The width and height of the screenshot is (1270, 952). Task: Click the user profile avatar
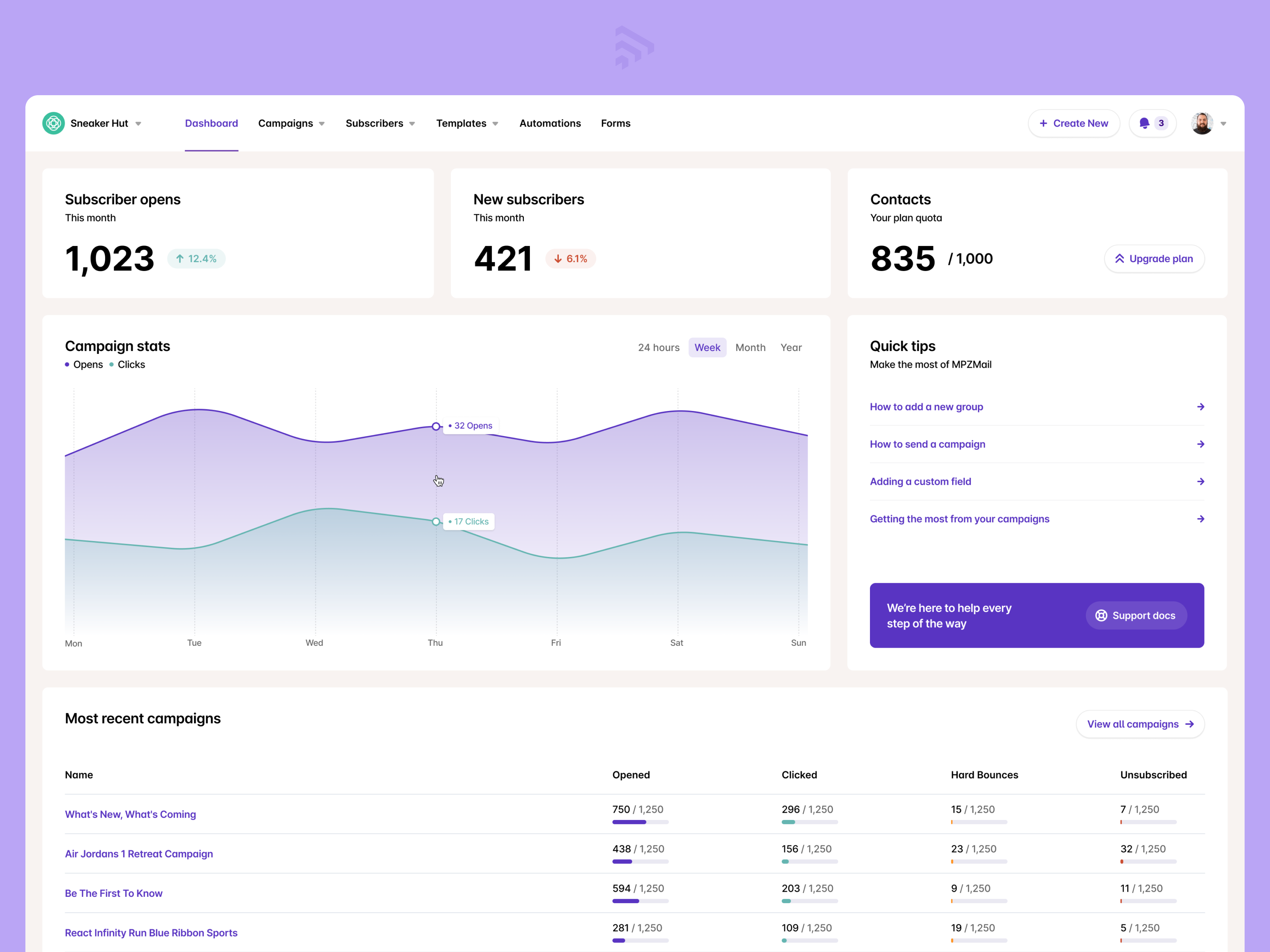click(1202, 123)
